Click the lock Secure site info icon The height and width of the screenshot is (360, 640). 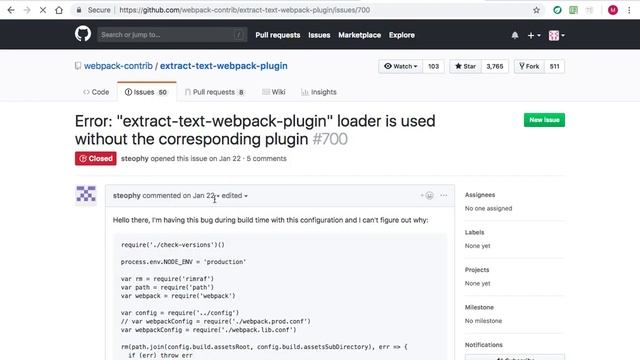point(79,10)
